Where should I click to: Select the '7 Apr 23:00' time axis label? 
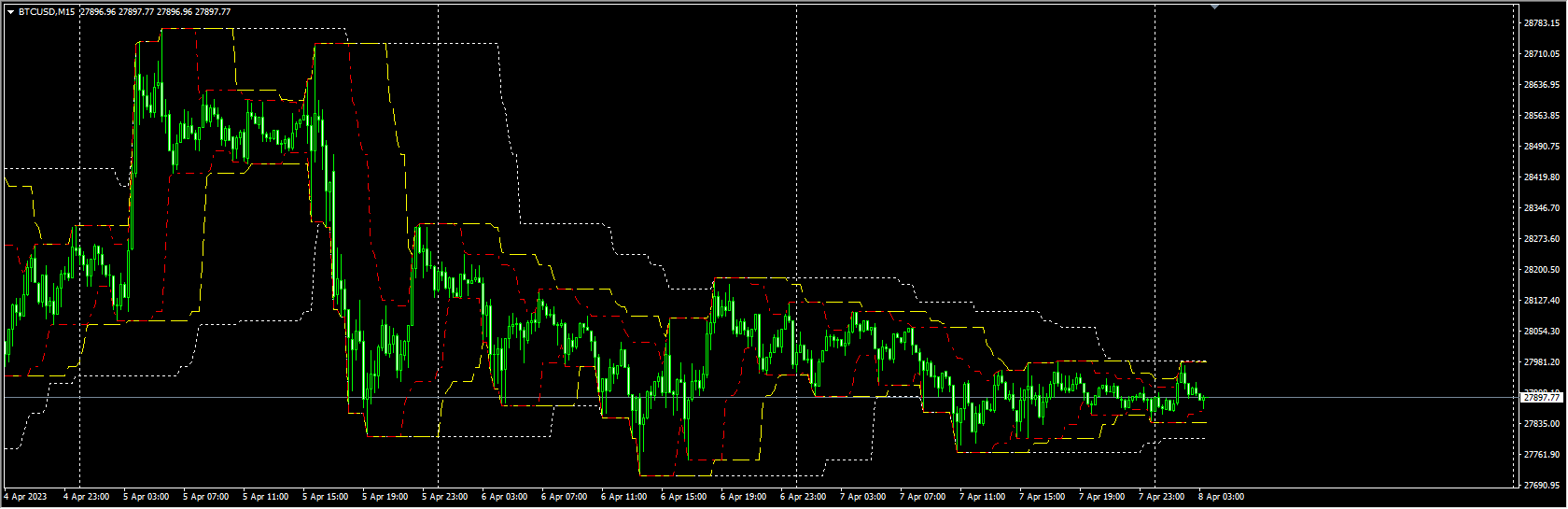tap(1161, 497)
